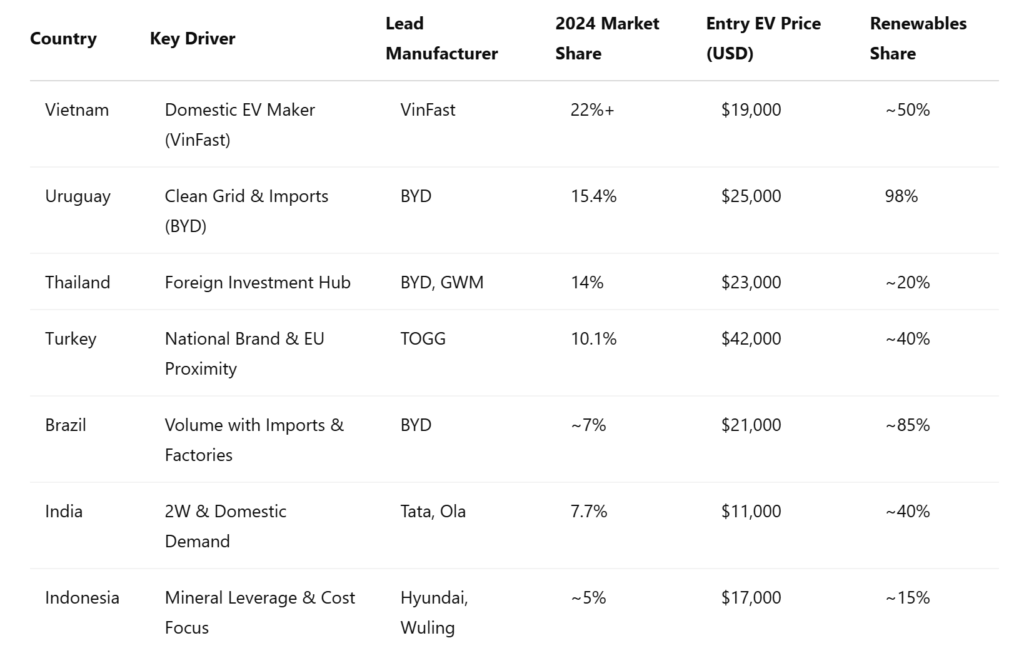Select the Vietnam country cell
1024x658 pixels.
77,110
